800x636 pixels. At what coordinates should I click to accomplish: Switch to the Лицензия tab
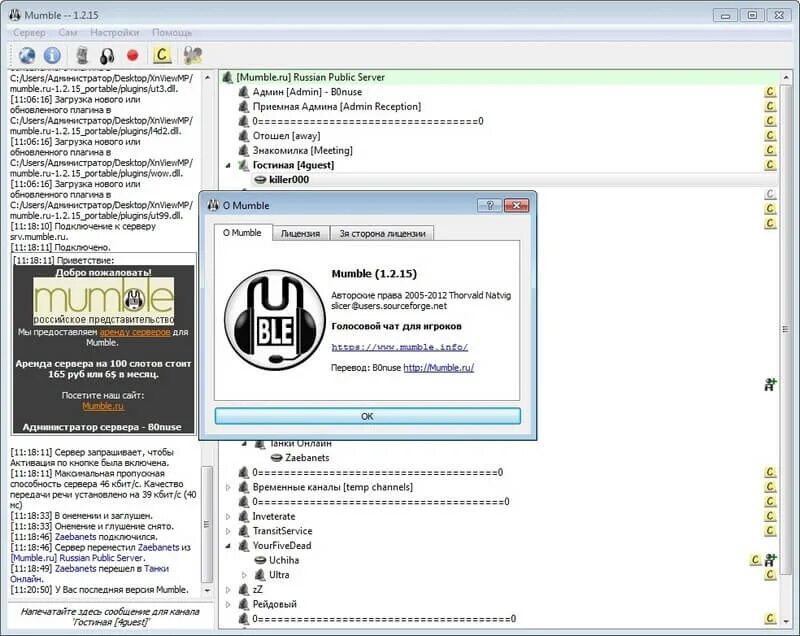click(x=300, y=233)
